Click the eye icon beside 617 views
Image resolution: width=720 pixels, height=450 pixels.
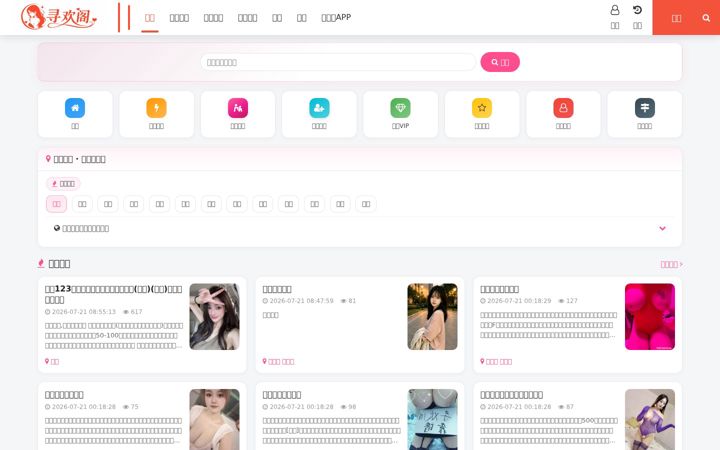(x=126, y=312)
